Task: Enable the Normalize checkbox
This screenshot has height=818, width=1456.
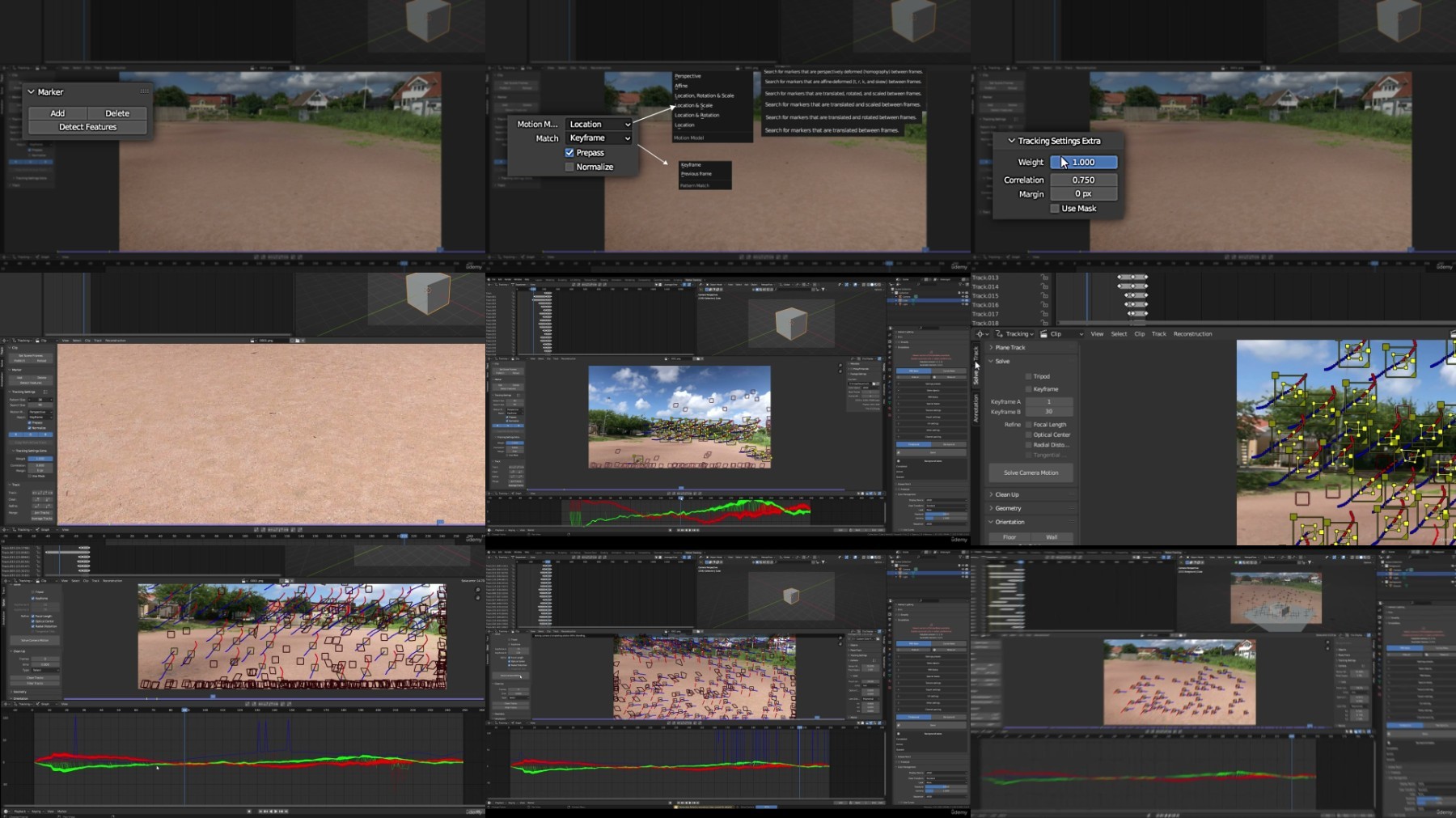Action: coord(569,167)
